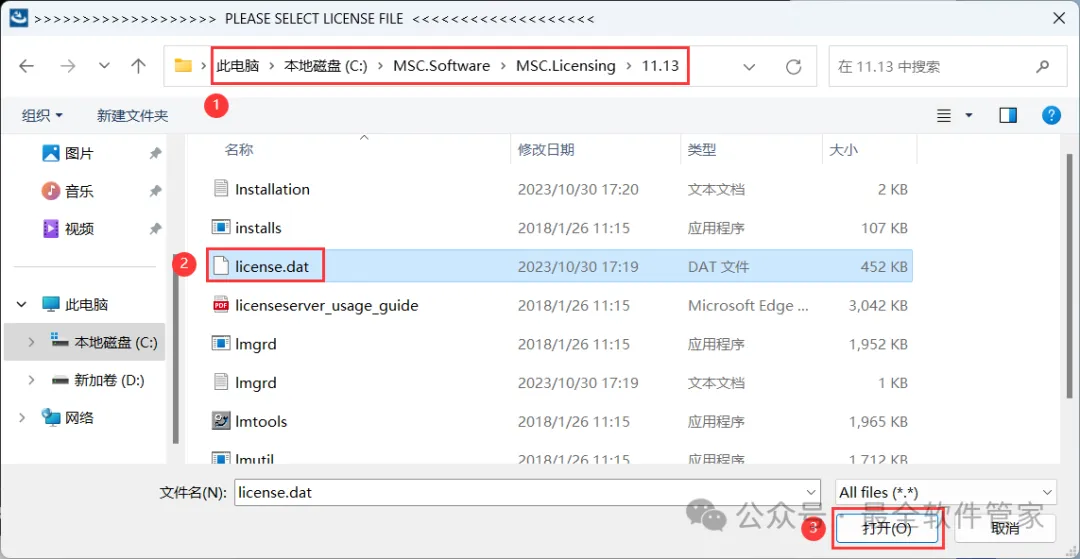
Task: Select 本地磁盘 (C:) in the tree
Action: [x=104, y=342]
